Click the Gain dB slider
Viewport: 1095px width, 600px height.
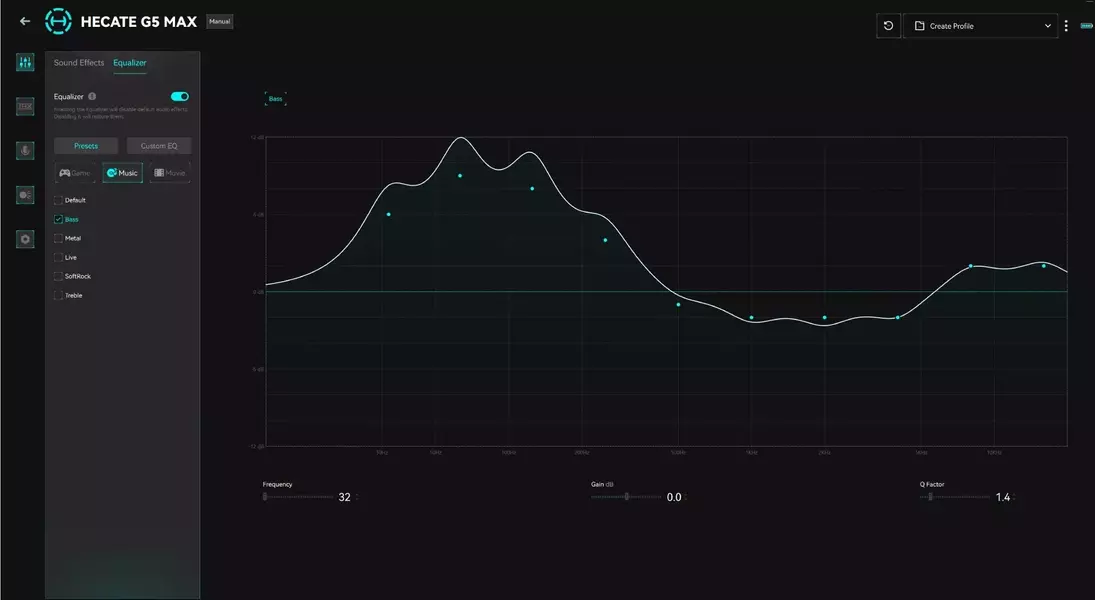pos(626,497)
